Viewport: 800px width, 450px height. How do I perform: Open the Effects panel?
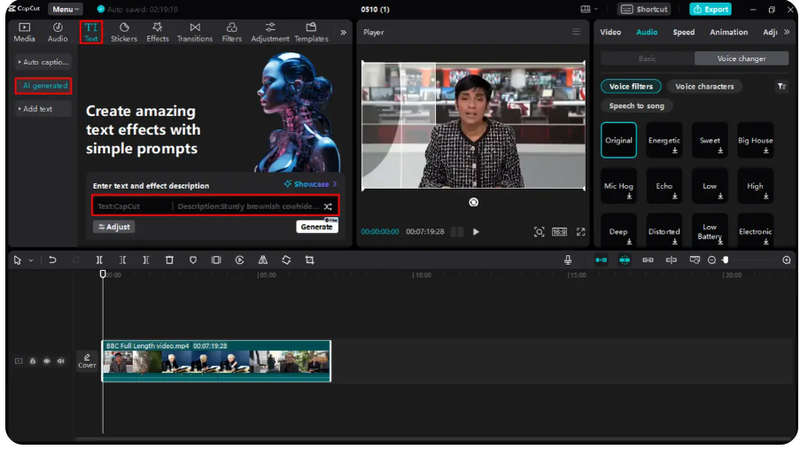point(158,32)
